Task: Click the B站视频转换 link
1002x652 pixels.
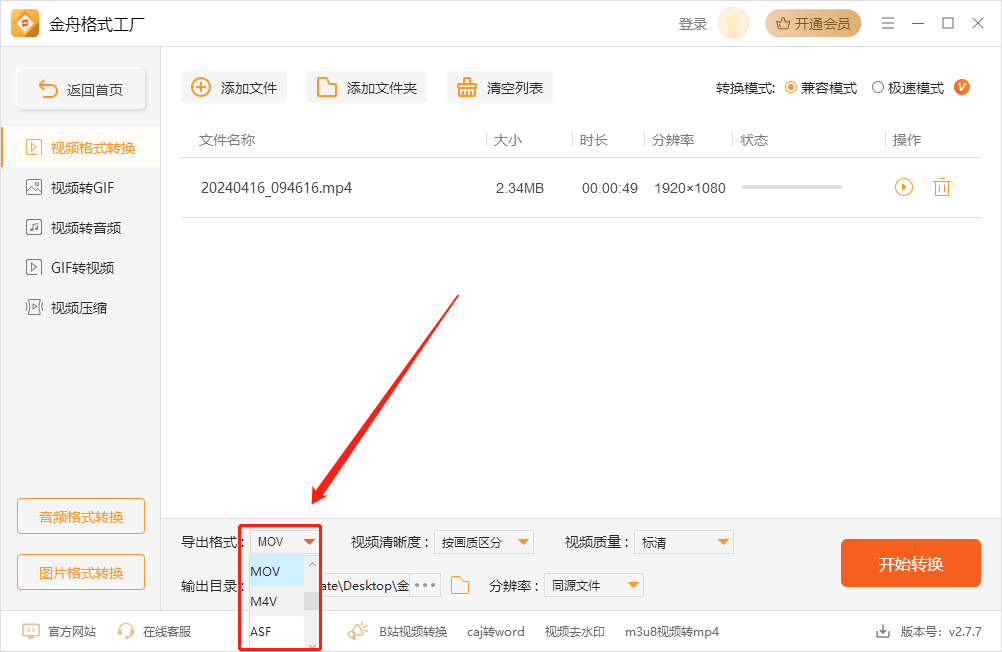Action: point(413,632)
